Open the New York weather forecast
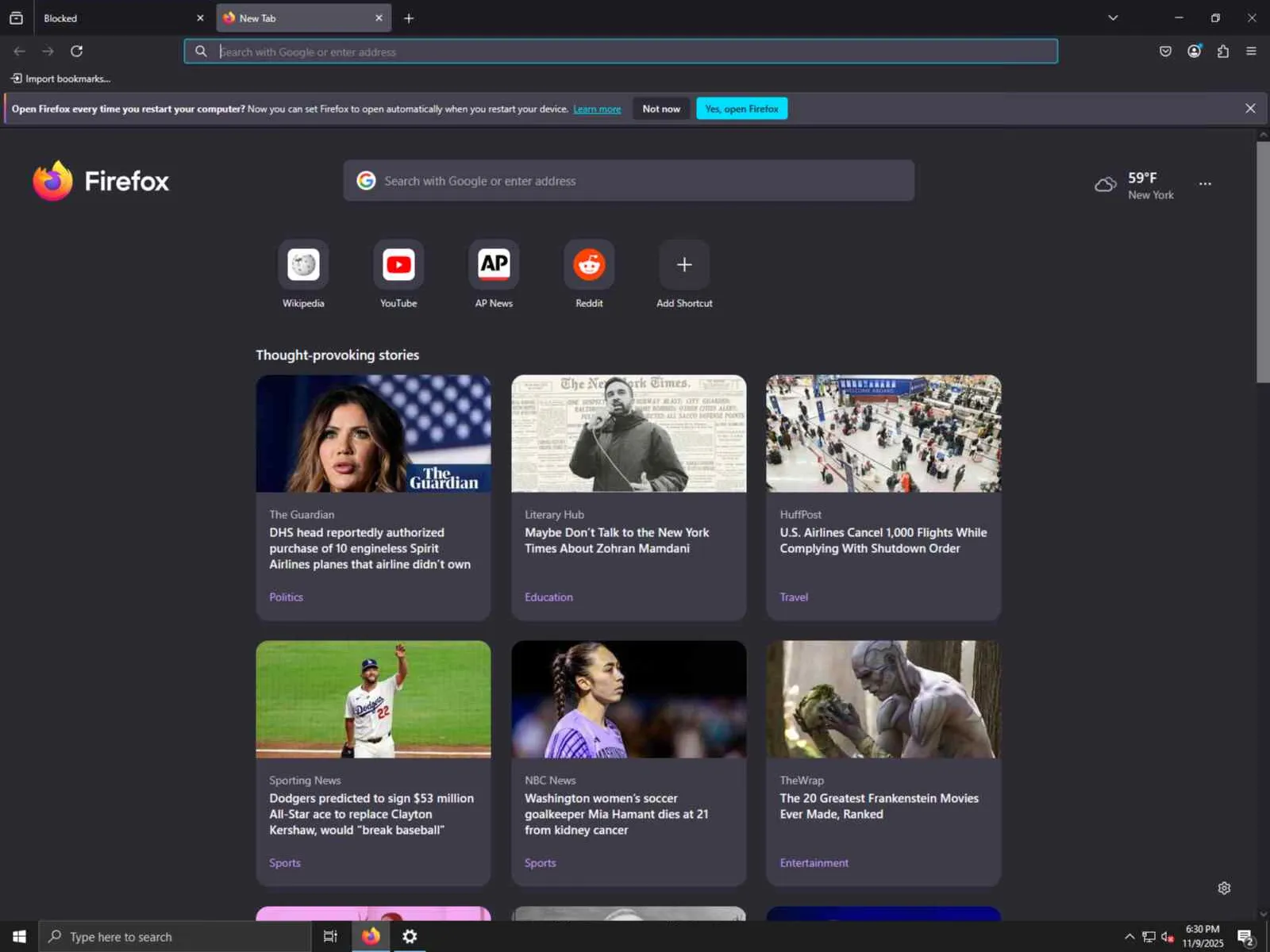The image size is (1270, 952). coord(1134,186)
